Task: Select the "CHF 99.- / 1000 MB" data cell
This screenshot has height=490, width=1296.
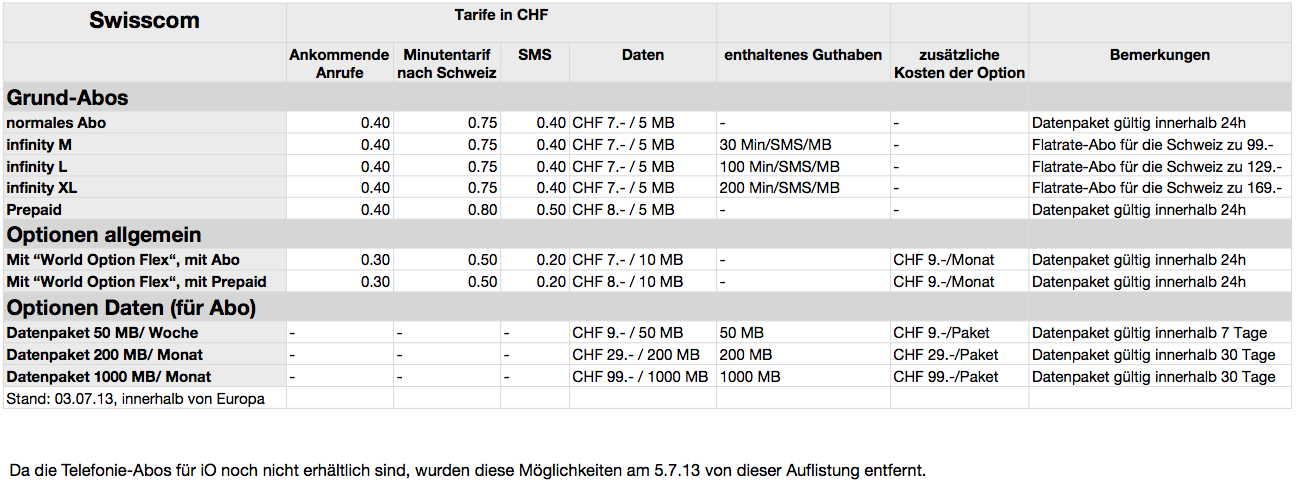Action: click(x=640, y=377)
